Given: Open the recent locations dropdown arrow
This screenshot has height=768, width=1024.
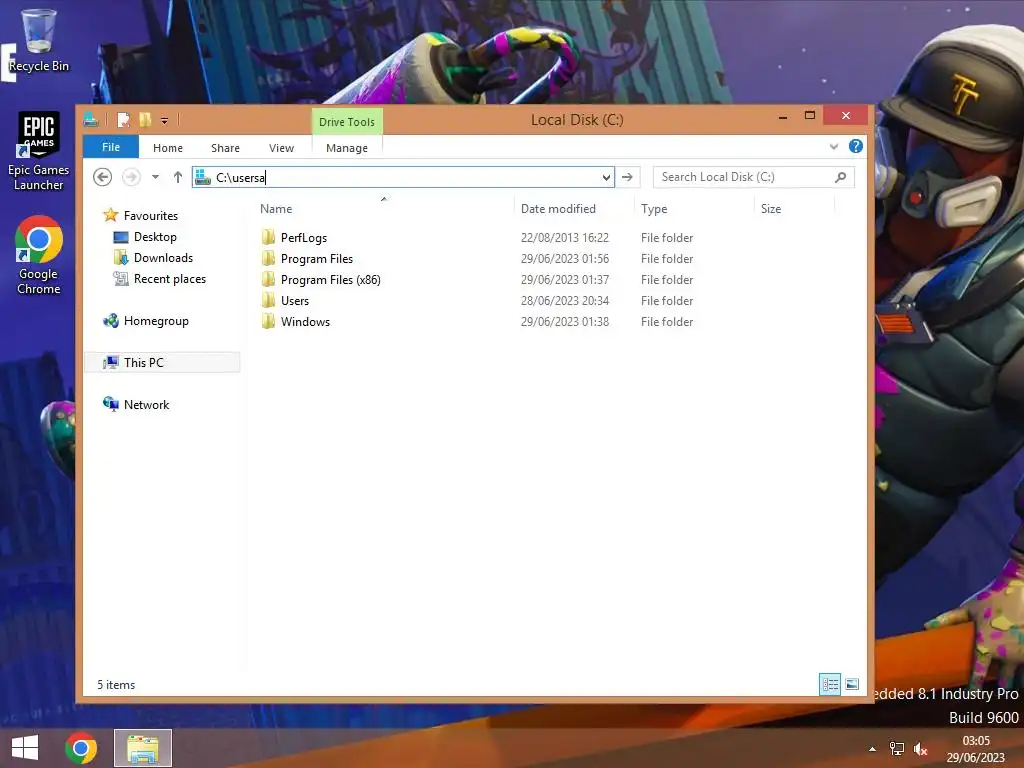Looking at the screenshot, I should click(155, 177).
